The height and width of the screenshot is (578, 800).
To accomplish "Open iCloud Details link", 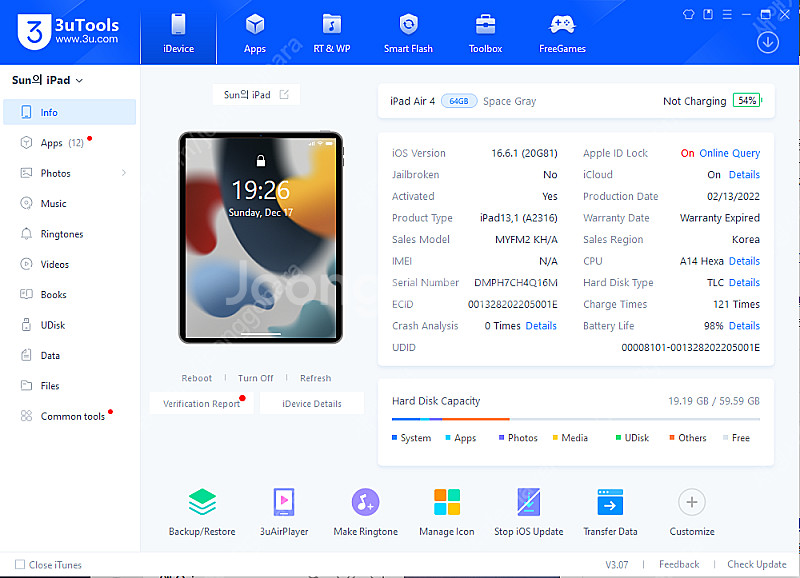I will pyautogui.click(x=744, y=174).
